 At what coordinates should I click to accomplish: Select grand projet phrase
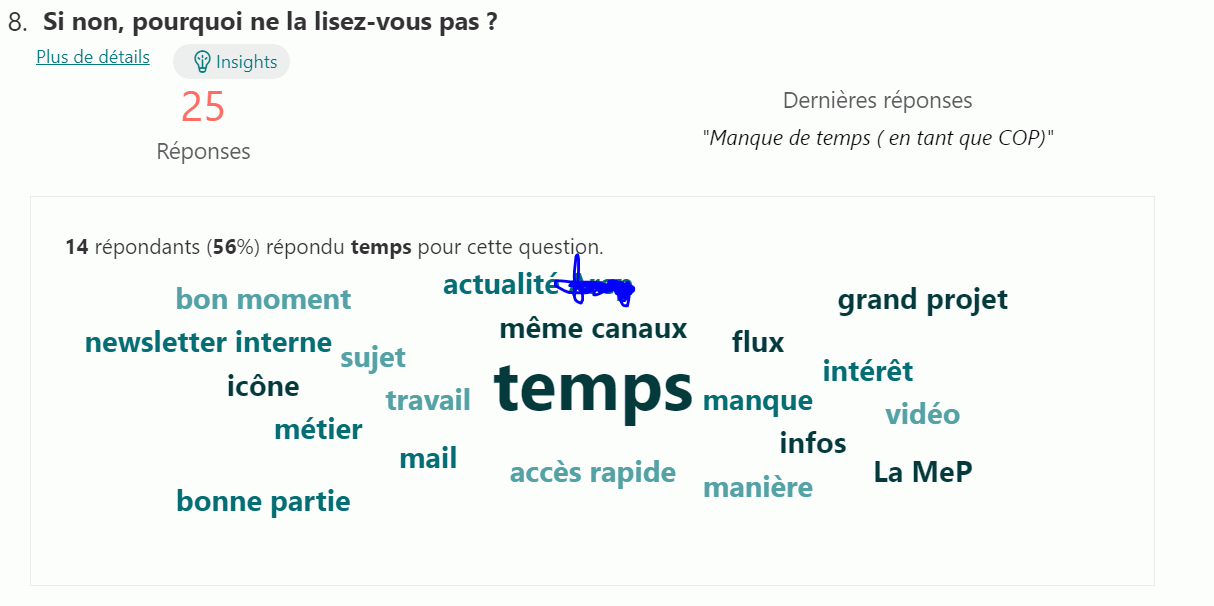click(923, 299)
